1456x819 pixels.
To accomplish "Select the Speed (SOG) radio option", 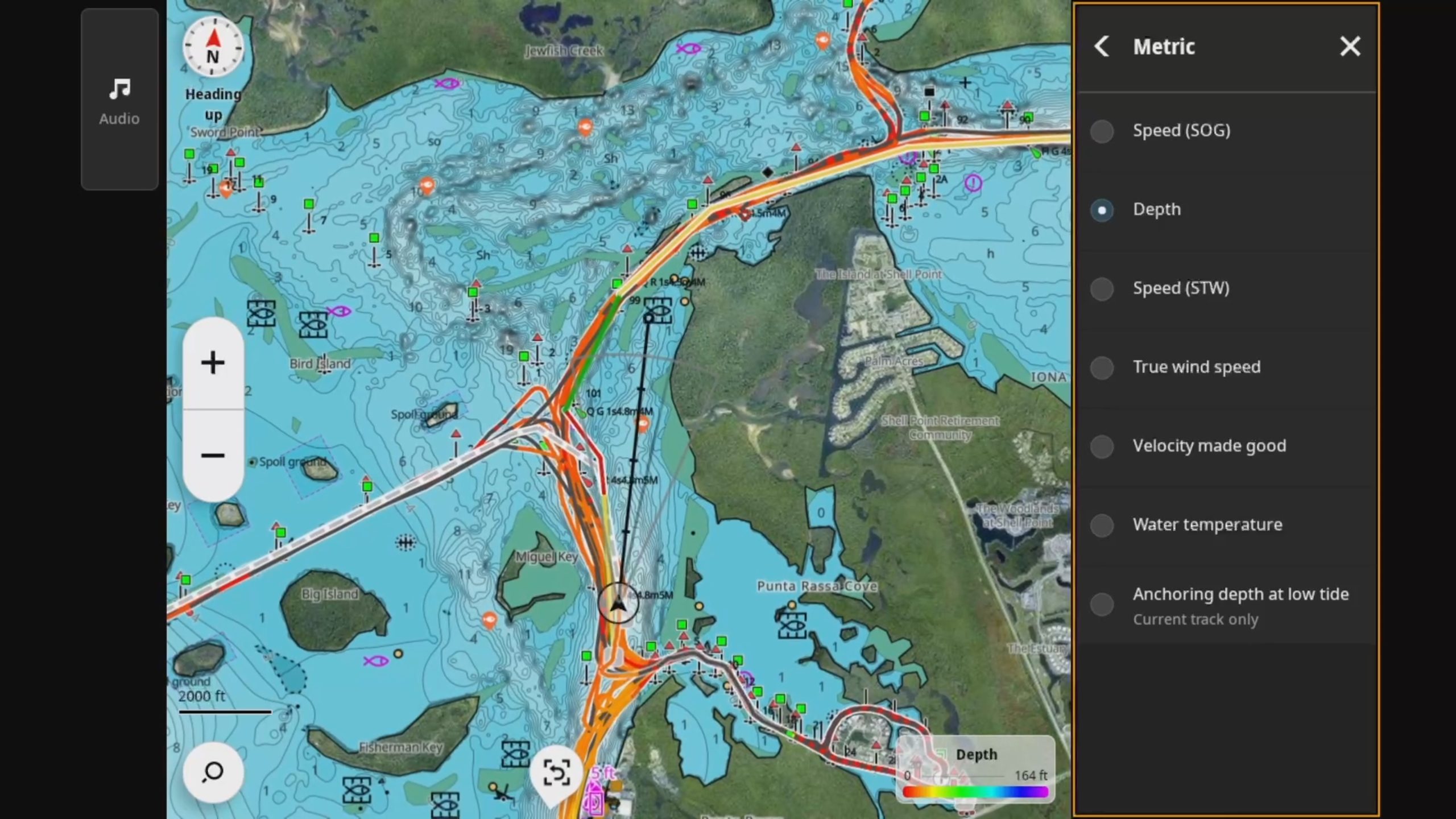I will click(1226, 131).
